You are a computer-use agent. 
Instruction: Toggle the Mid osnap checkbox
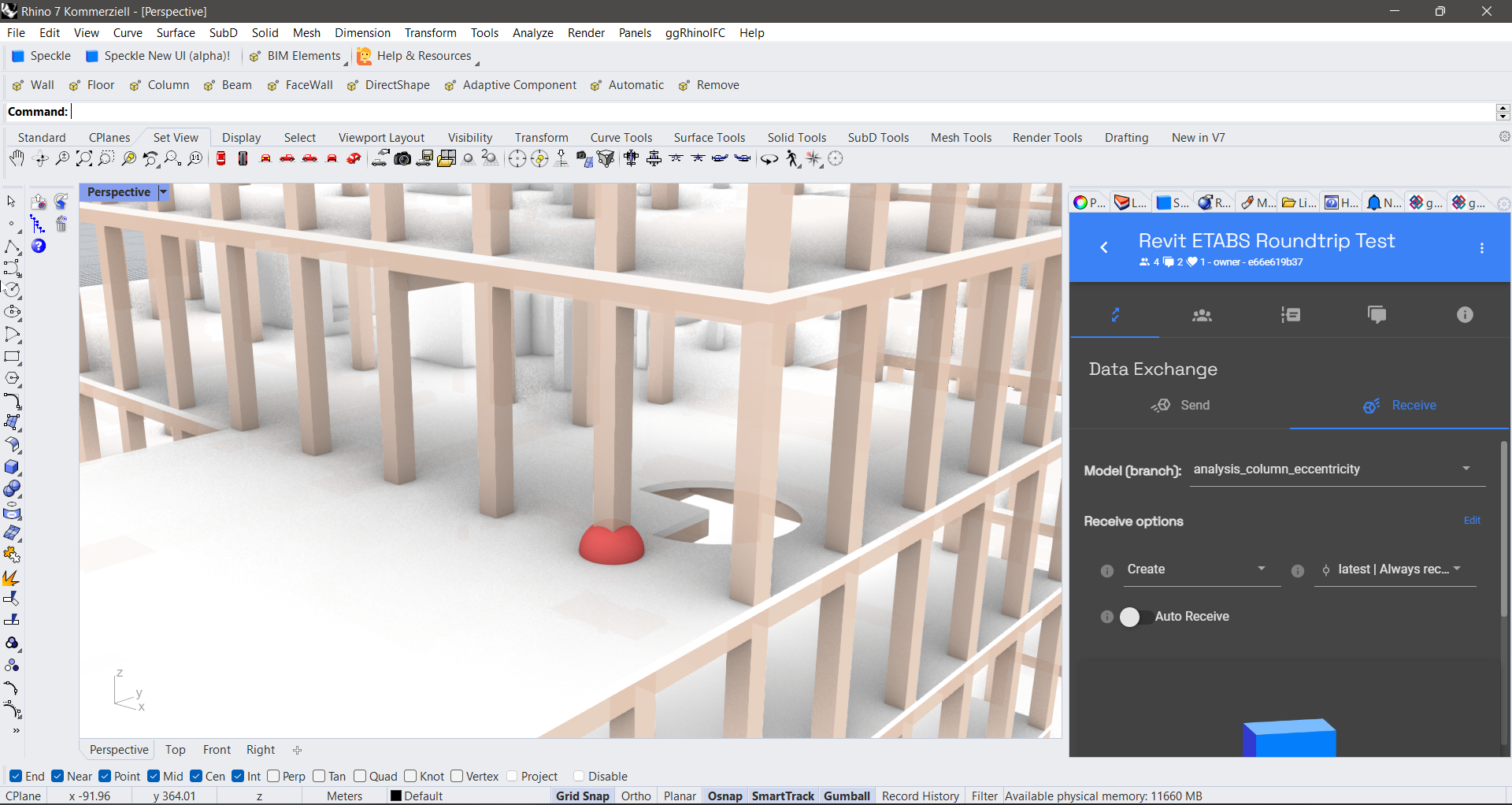tap(154, 777)
